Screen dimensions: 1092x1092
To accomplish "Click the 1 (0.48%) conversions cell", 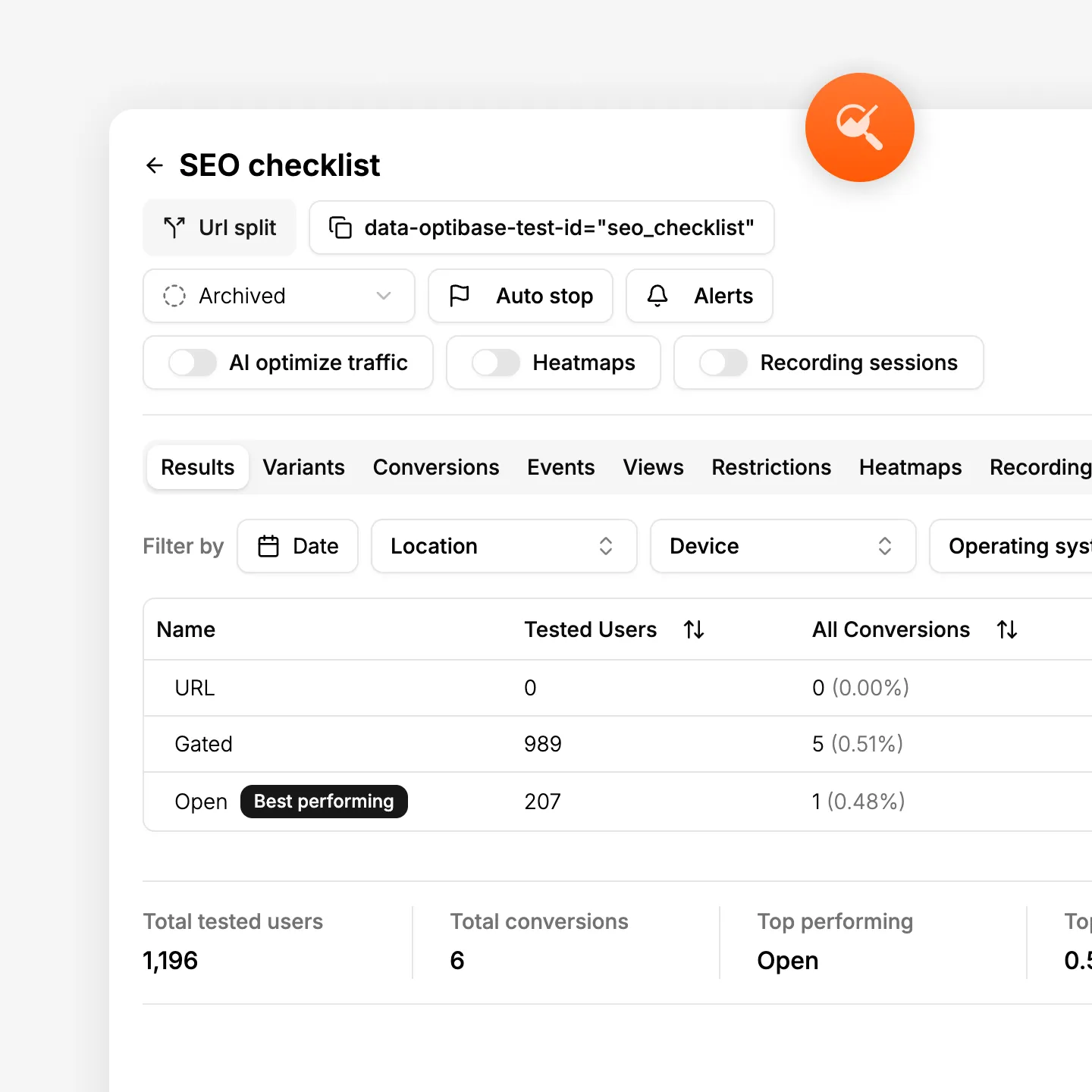I will tap(858, 802).
